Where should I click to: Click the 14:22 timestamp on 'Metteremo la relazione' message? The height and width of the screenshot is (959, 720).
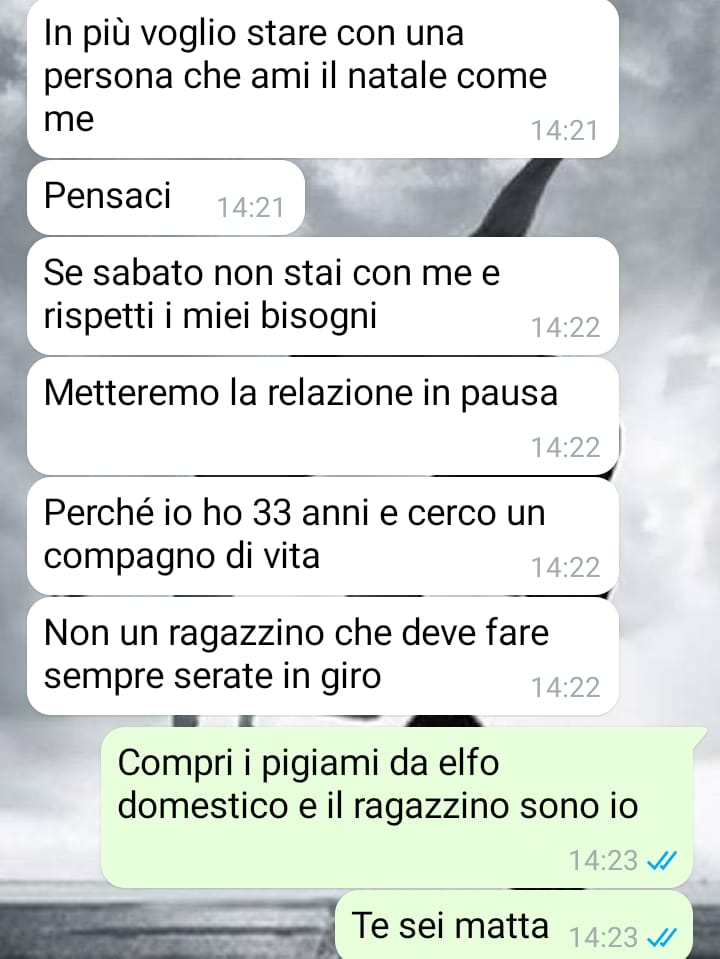(565, 448)
